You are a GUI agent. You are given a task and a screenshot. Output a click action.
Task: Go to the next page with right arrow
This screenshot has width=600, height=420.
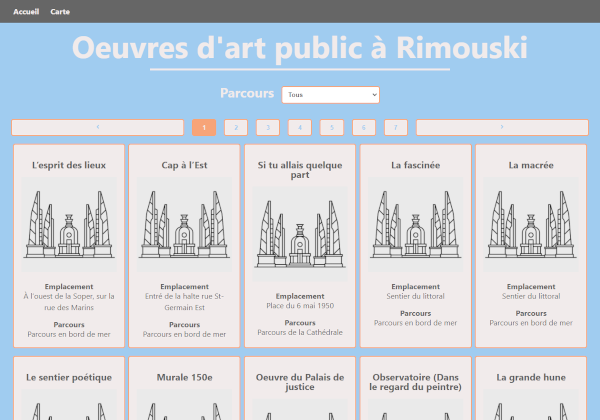point(502,127)
